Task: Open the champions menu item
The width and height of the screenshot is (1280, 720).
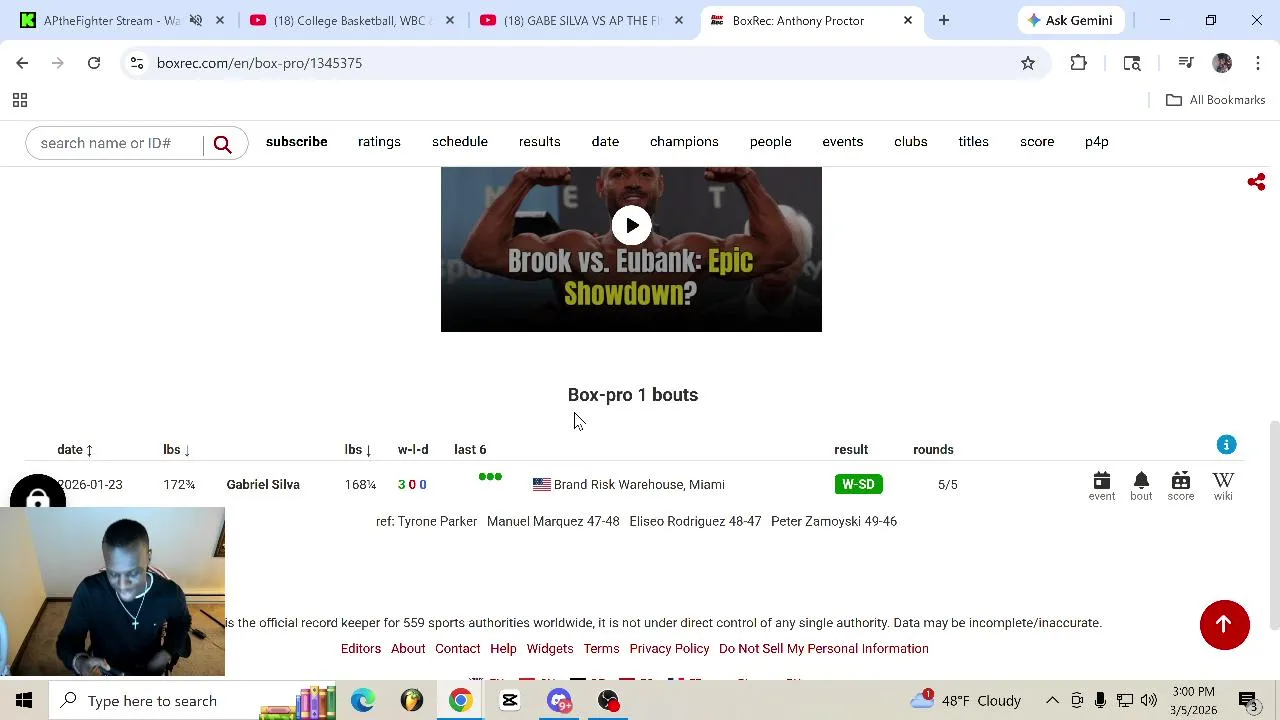Action: (684, 142)
